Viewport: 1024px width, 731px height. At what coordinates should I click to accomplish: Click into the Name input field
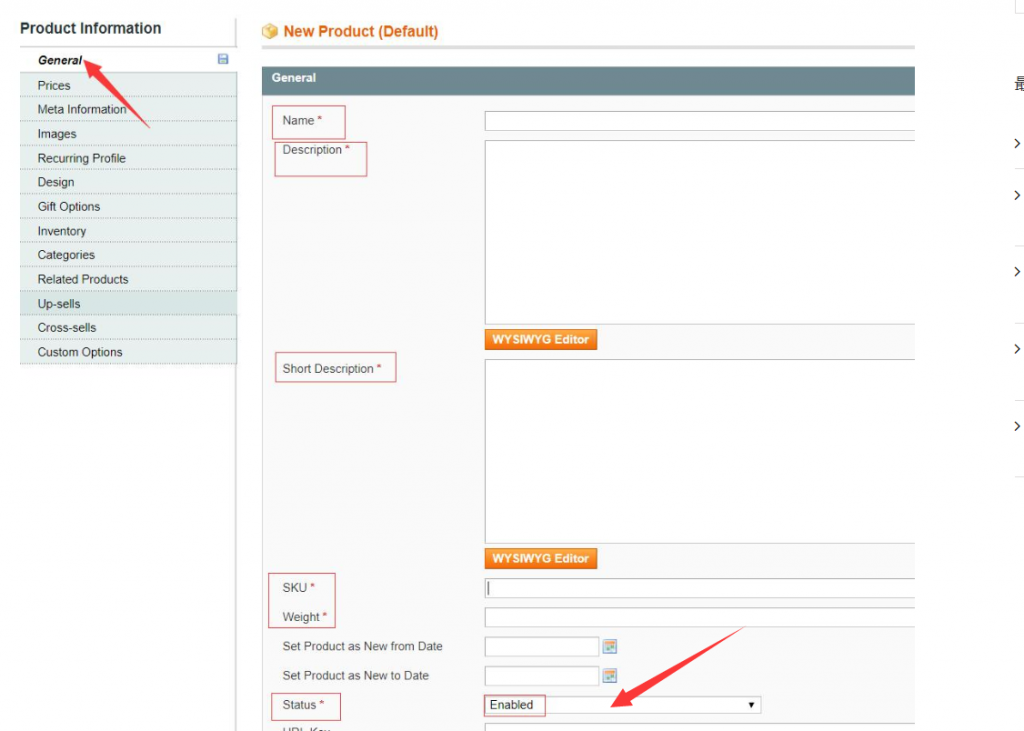[x=700, y=121]
